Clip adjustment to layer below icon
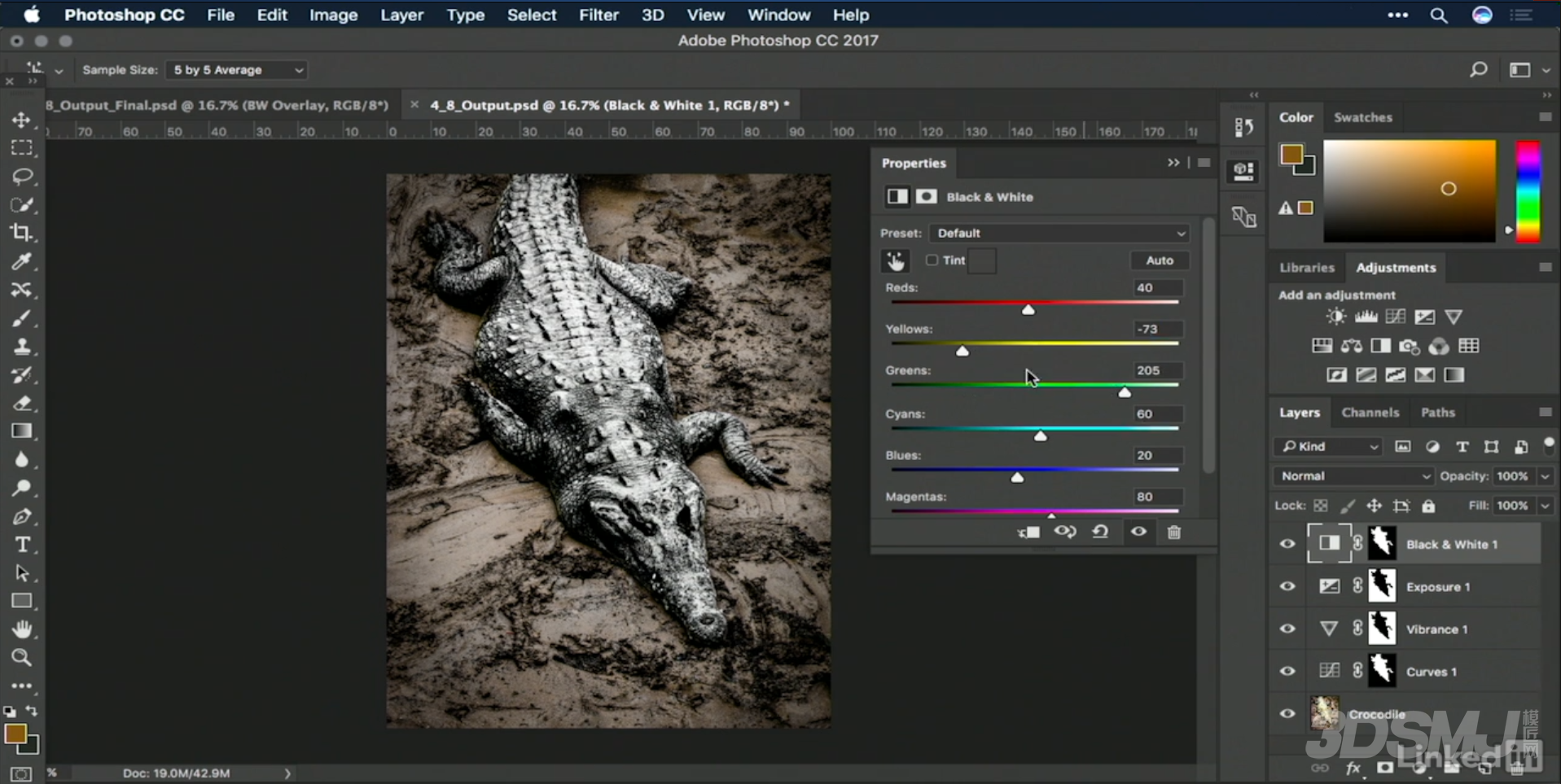 (x=1028, y=532)
